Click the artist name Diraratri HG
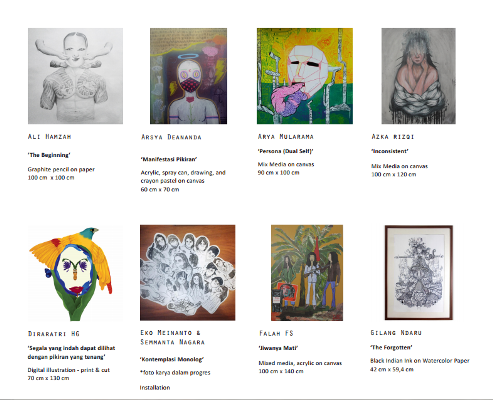Screen dimensions: 493x400 coord(54,334)
